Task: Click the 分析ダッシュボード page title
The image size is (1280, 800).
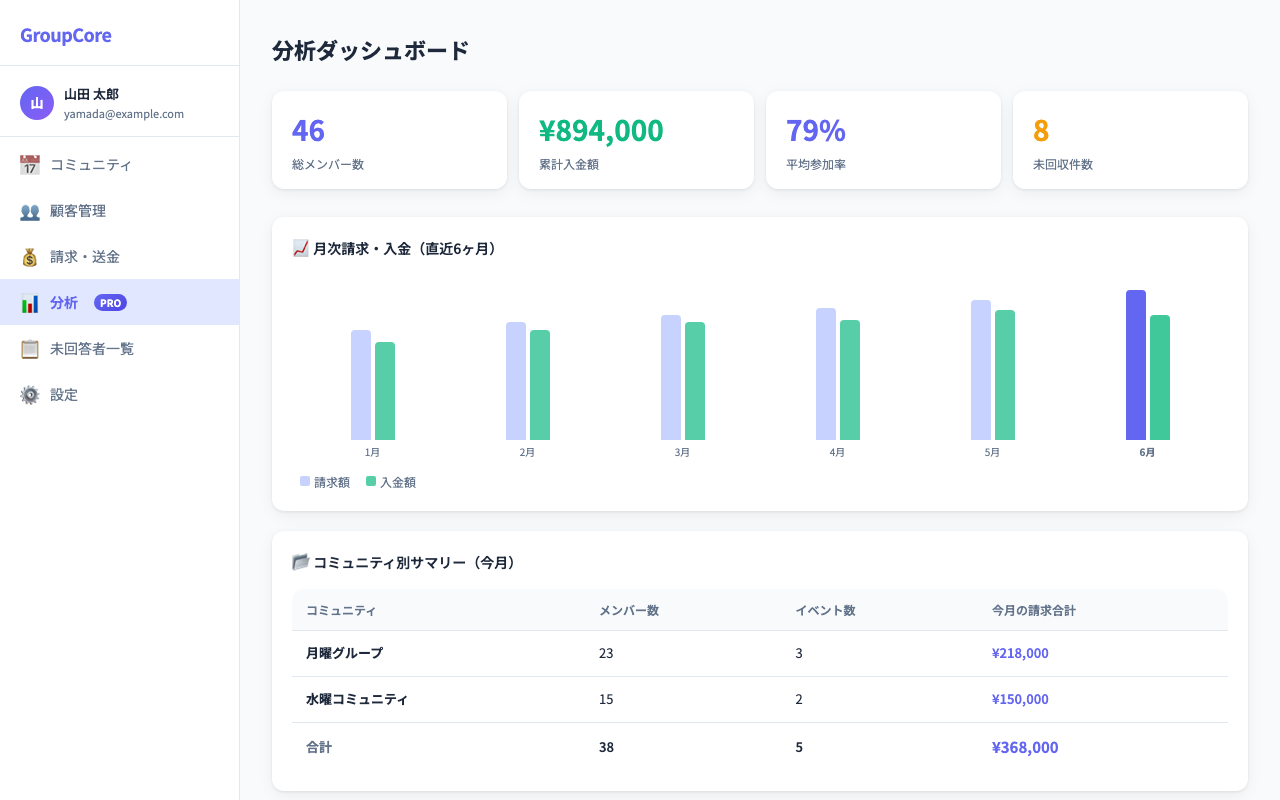Action: click(x=370, y=51)
